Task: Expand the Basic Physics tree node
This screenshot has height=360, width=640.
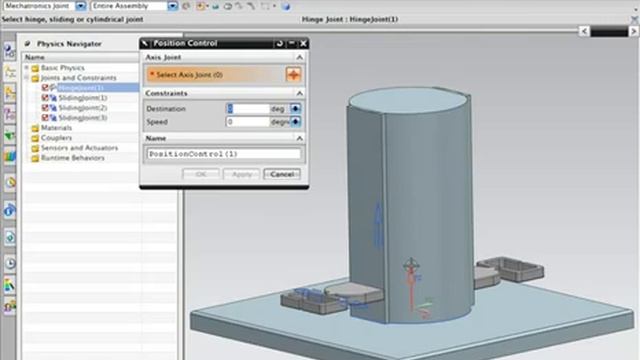Action: (x=27, y=67)
